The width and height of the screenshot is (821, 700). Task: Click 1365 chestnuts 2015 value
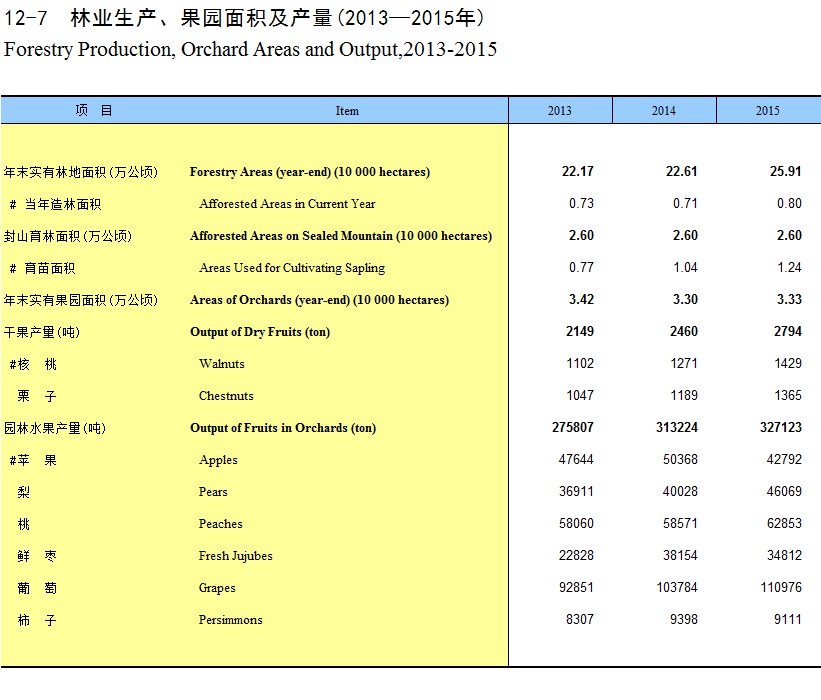pyautogui.click(x=788, y=395)
